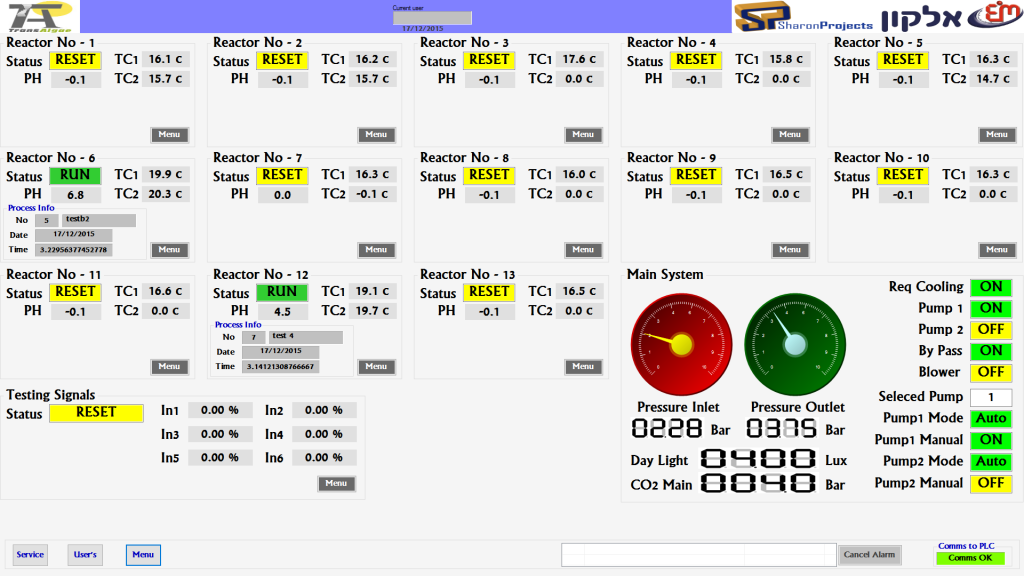Click the Comms OK status indicator
Image resolution: width=1024 pixels, height=576 pixels.
pos(970,558)
